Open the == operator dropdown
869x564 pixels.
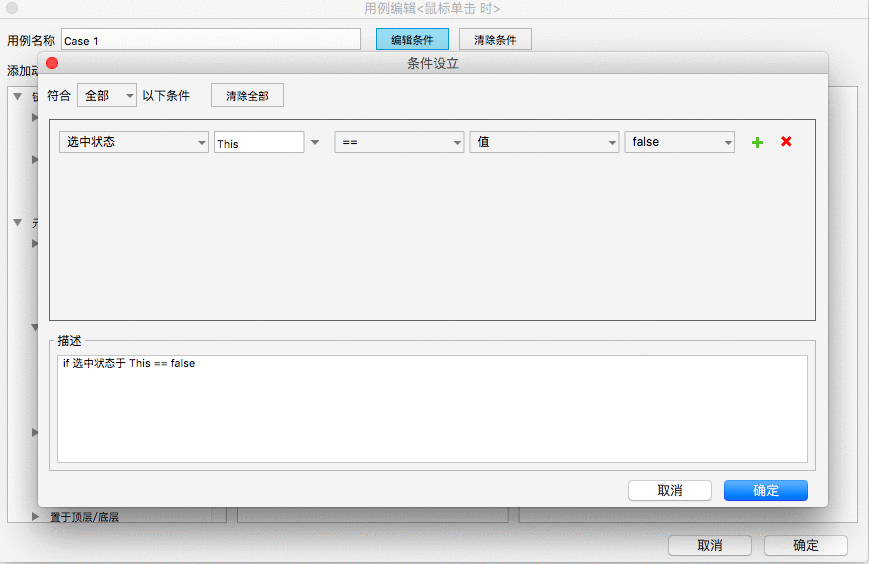[399, 142]
